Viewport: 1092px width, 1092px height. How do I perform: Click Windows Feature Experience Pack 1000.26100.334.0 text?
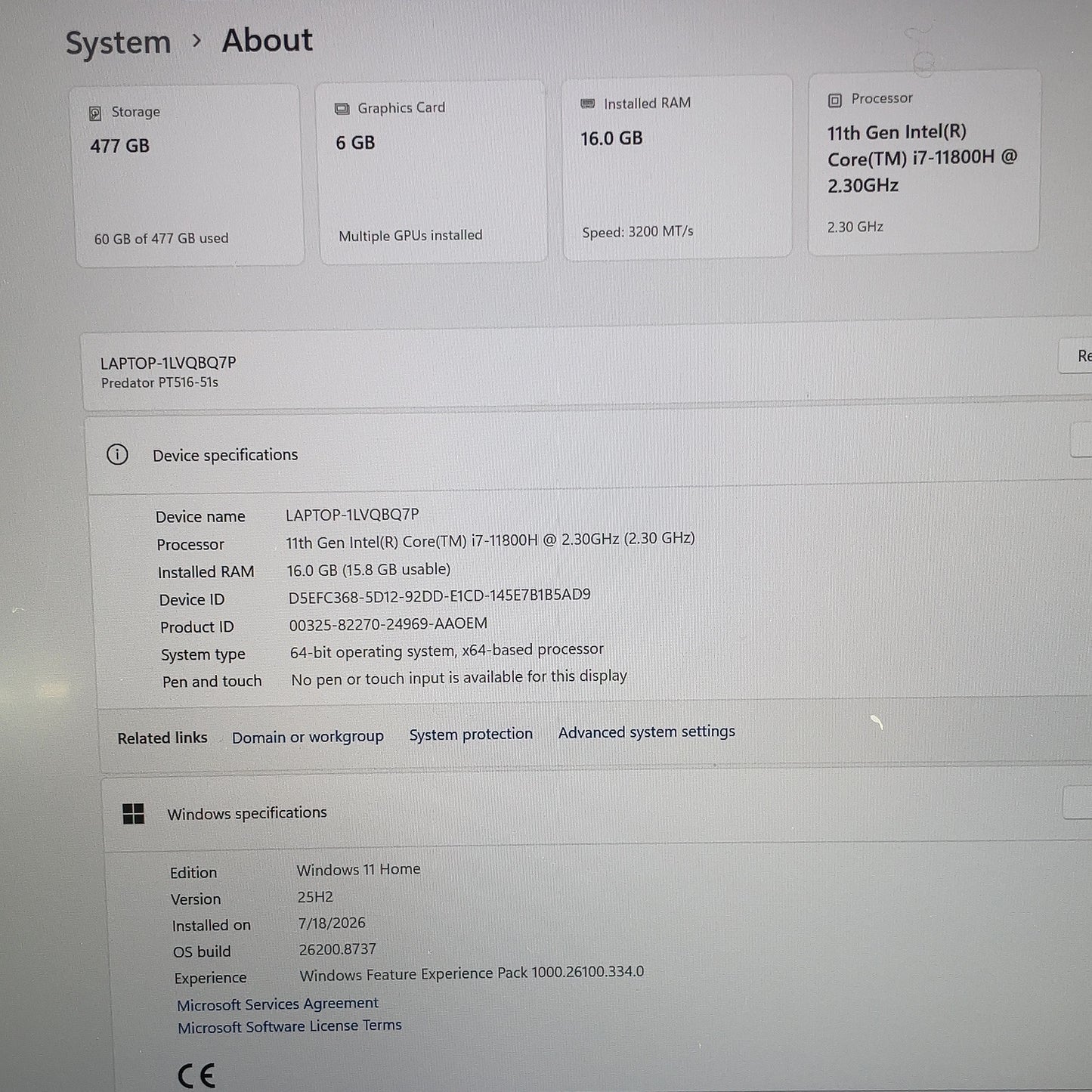point(472,973)
